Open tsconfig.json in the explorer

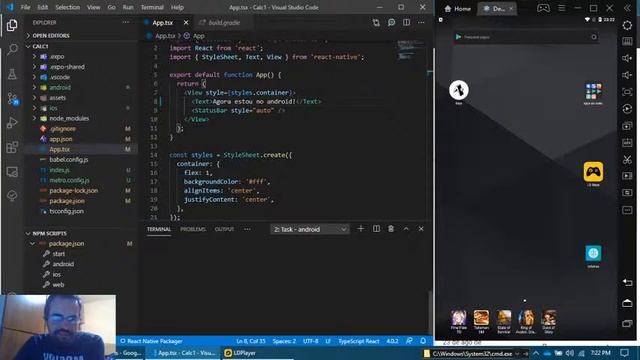pos(66,211)
